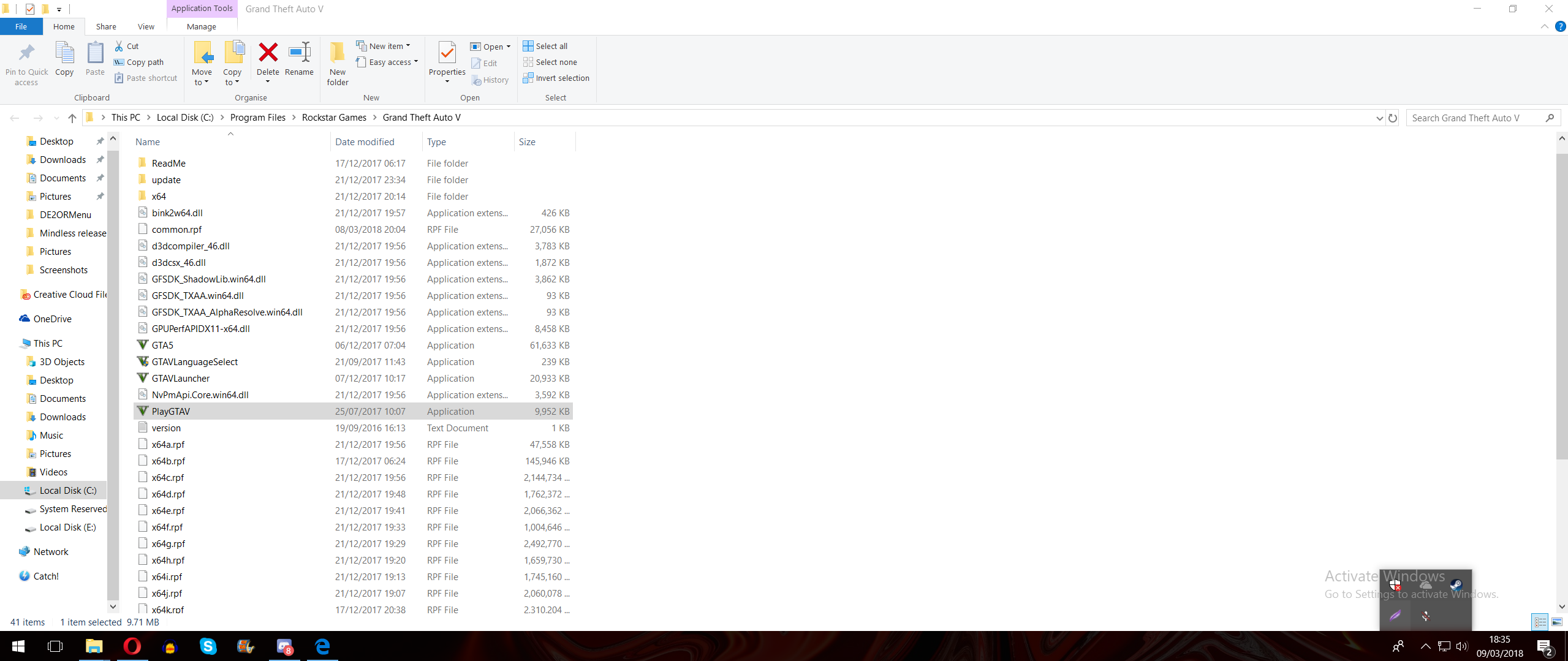Expand the New item dropdown

click(407, 46)
